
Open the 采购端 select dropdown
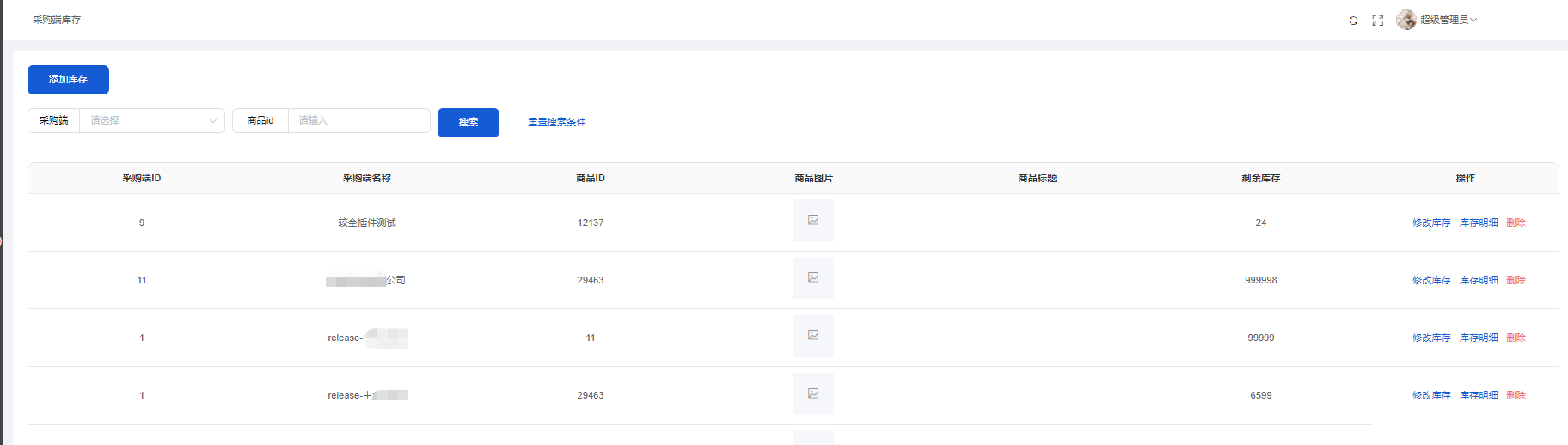click(151, 121)
